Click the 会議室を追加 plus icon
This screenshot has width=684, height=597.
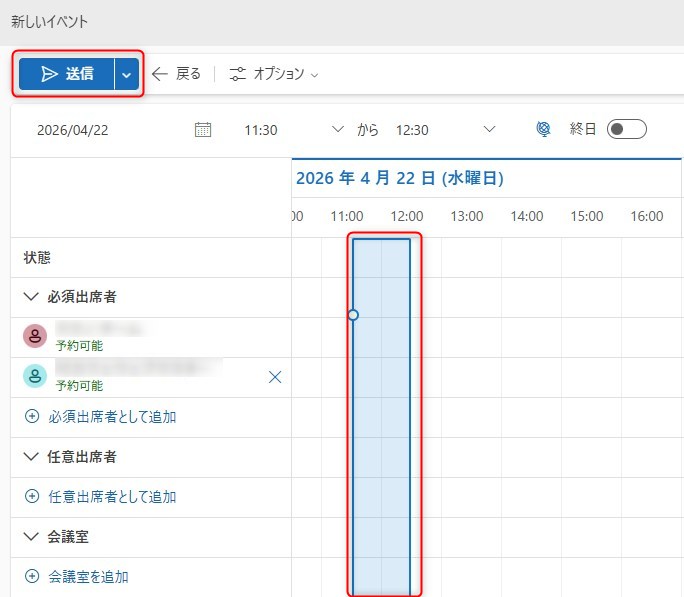tap(32, 577)
